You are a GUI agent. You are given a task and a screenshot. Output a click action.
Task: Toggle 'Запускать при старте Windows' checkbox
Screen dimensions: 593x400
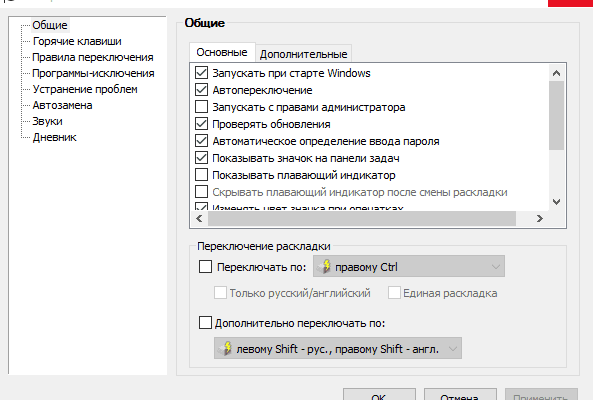pyautogui.click(x=201, y=73)
